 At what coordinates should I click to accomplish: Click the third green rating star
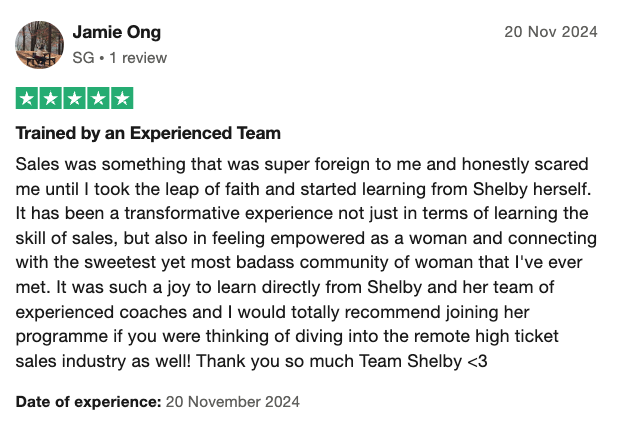pos(74,98)
